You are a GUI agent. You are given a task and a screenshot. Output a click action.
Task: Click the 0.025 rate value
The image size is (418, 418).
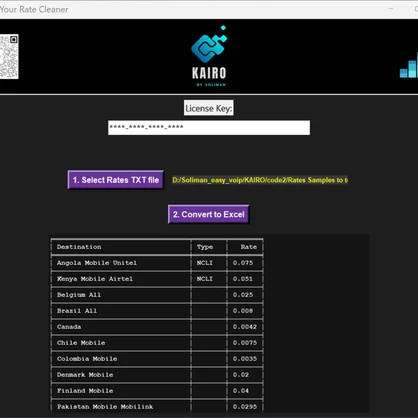(243, 295)
